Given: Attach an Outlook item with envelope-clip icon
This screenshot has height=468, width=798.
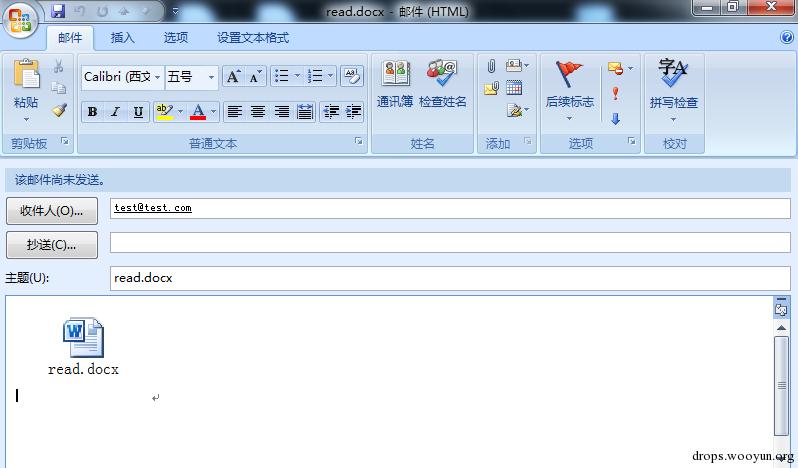Looking at the screenshot, I should (491, 89).
